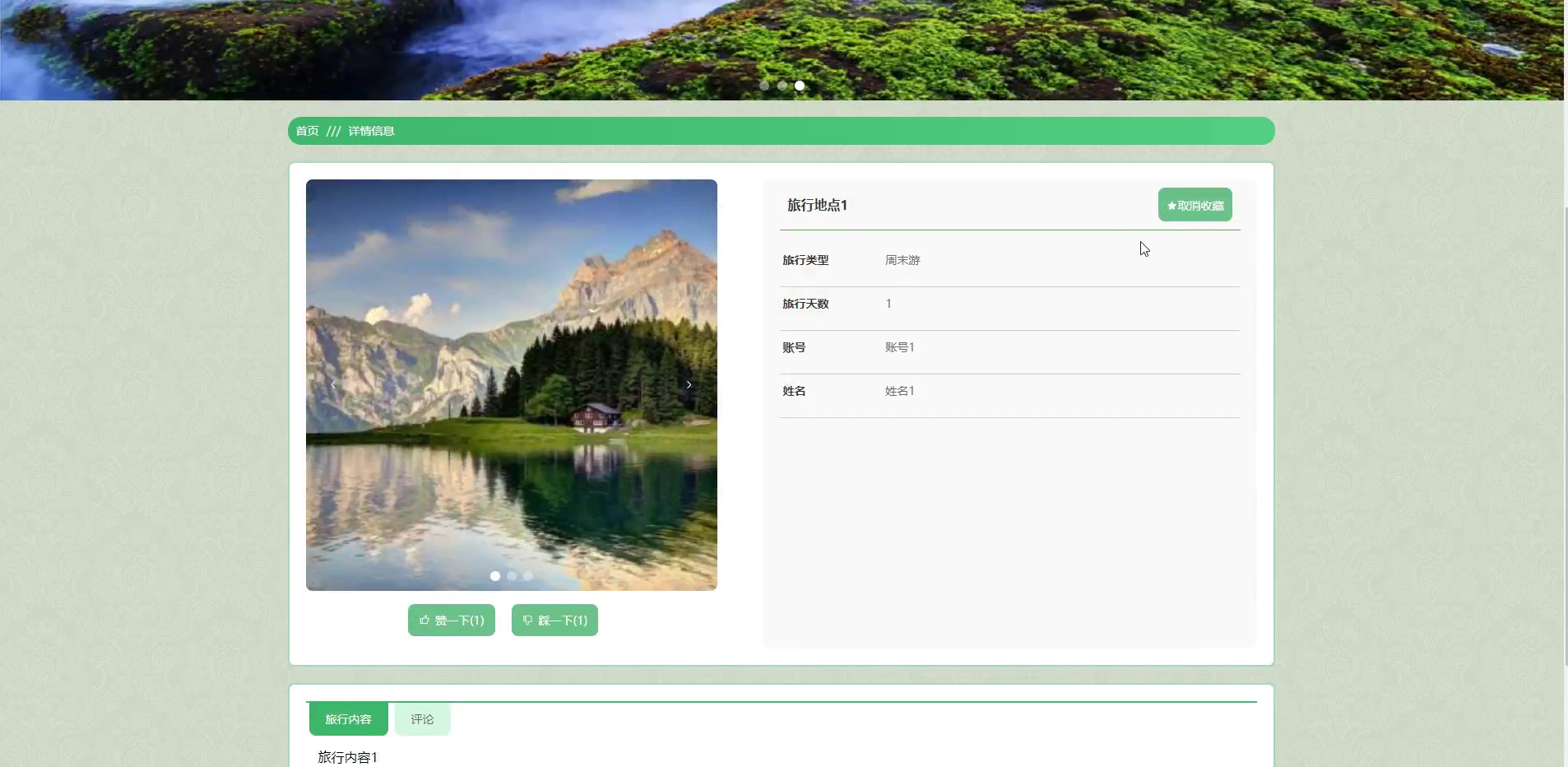Click the 详情信息 breadcrumb item
This screenshot has height=767, width=1568.
[x=370, y=130]
